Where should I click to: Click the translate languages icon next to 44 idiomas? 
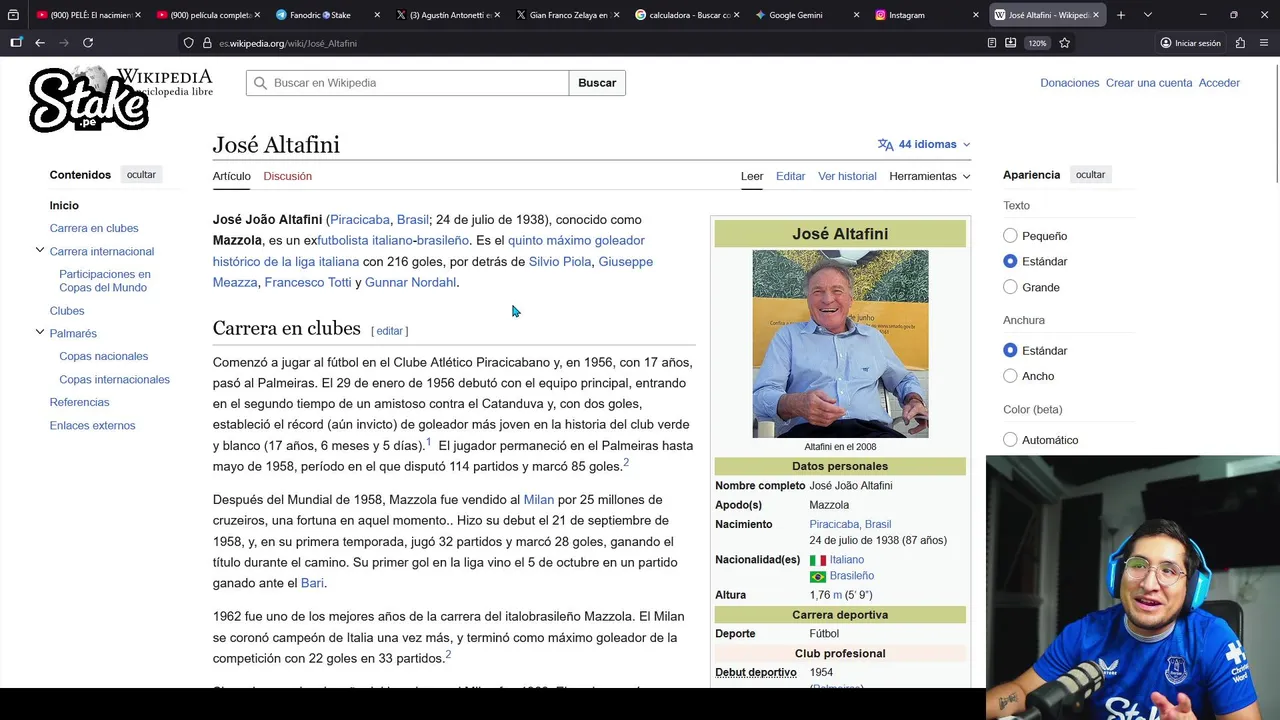click(x=885, y=144)
